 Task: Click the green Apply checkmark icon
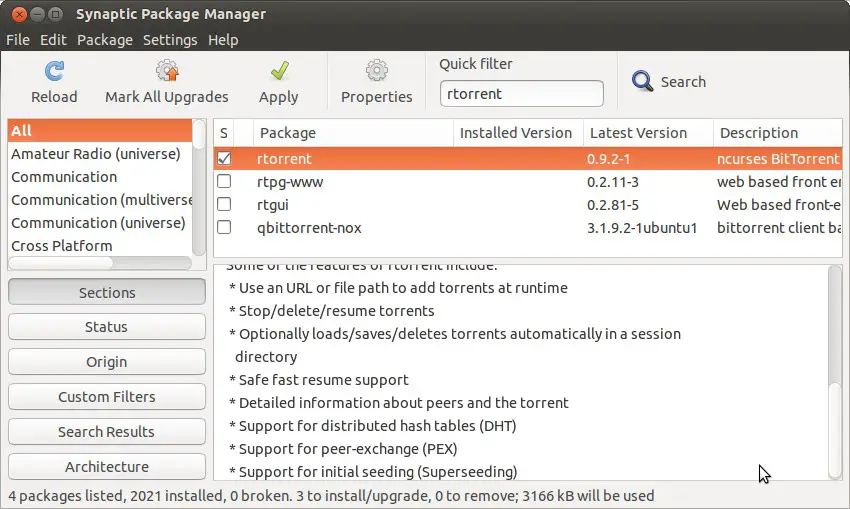point(279,70)
